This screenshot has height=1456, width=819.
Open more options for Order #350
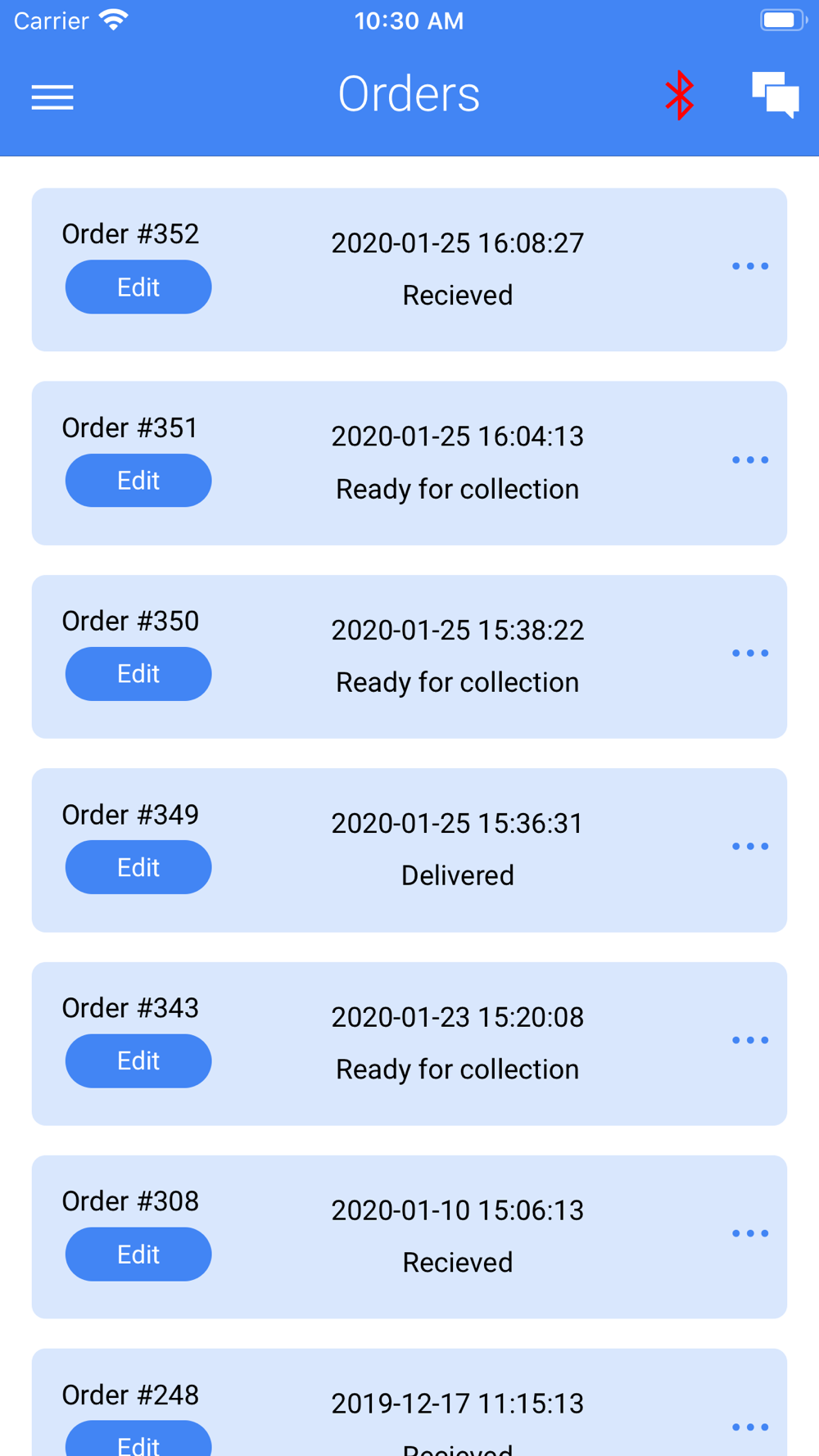pyautogui.click(x=750, y=653)
